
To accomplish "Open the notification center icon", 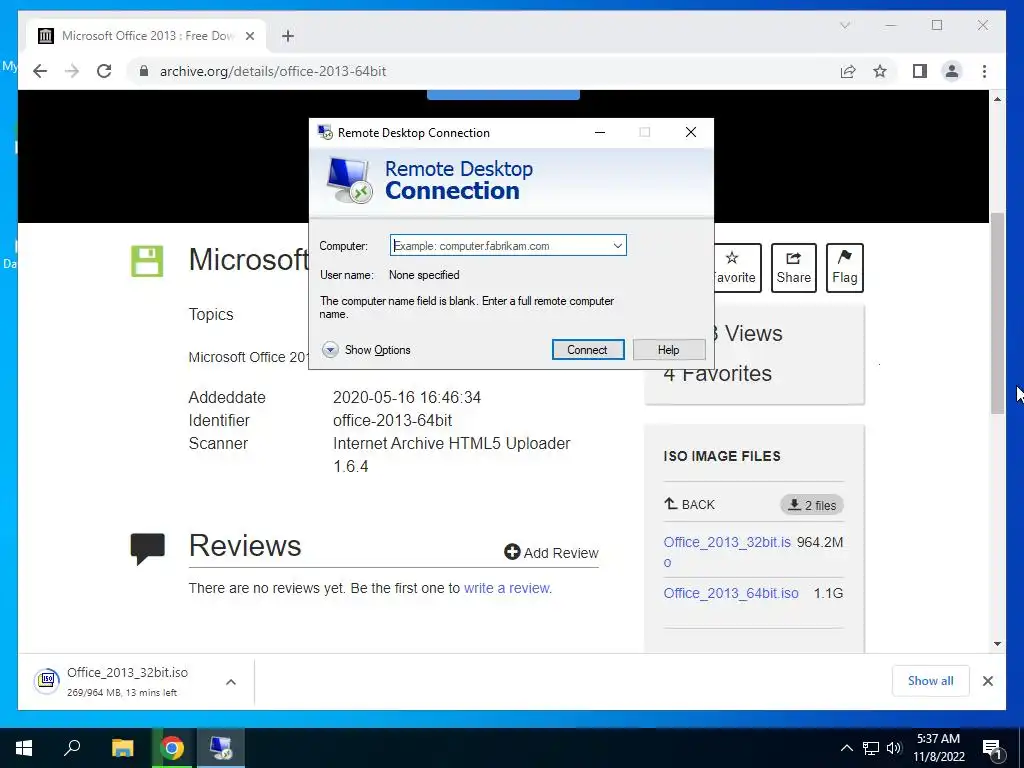I will tap(993, 748).
